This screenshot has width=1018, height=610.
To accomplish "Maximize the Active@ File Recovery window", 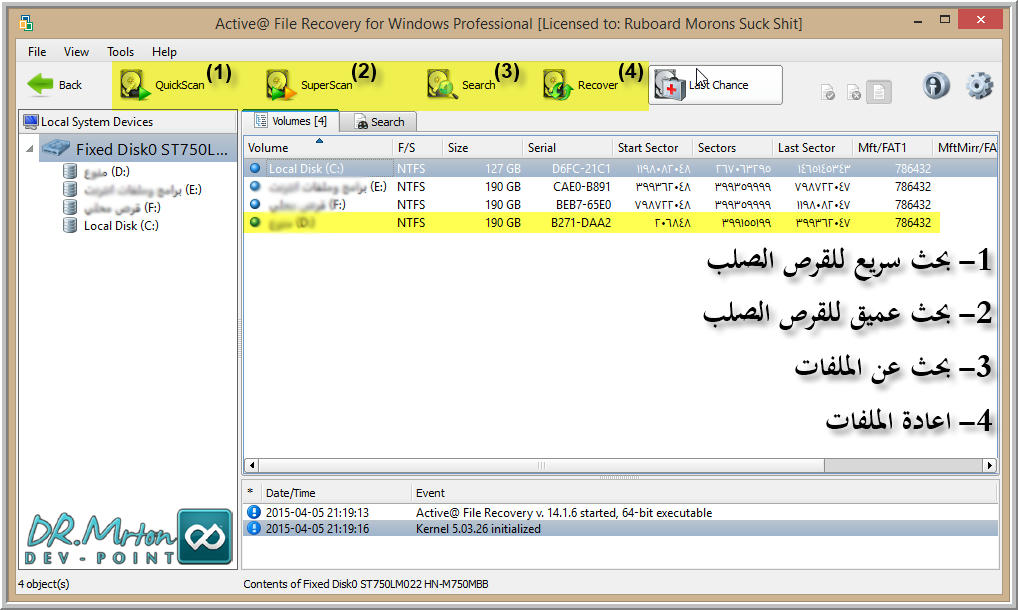I will [x=945, y=20].
